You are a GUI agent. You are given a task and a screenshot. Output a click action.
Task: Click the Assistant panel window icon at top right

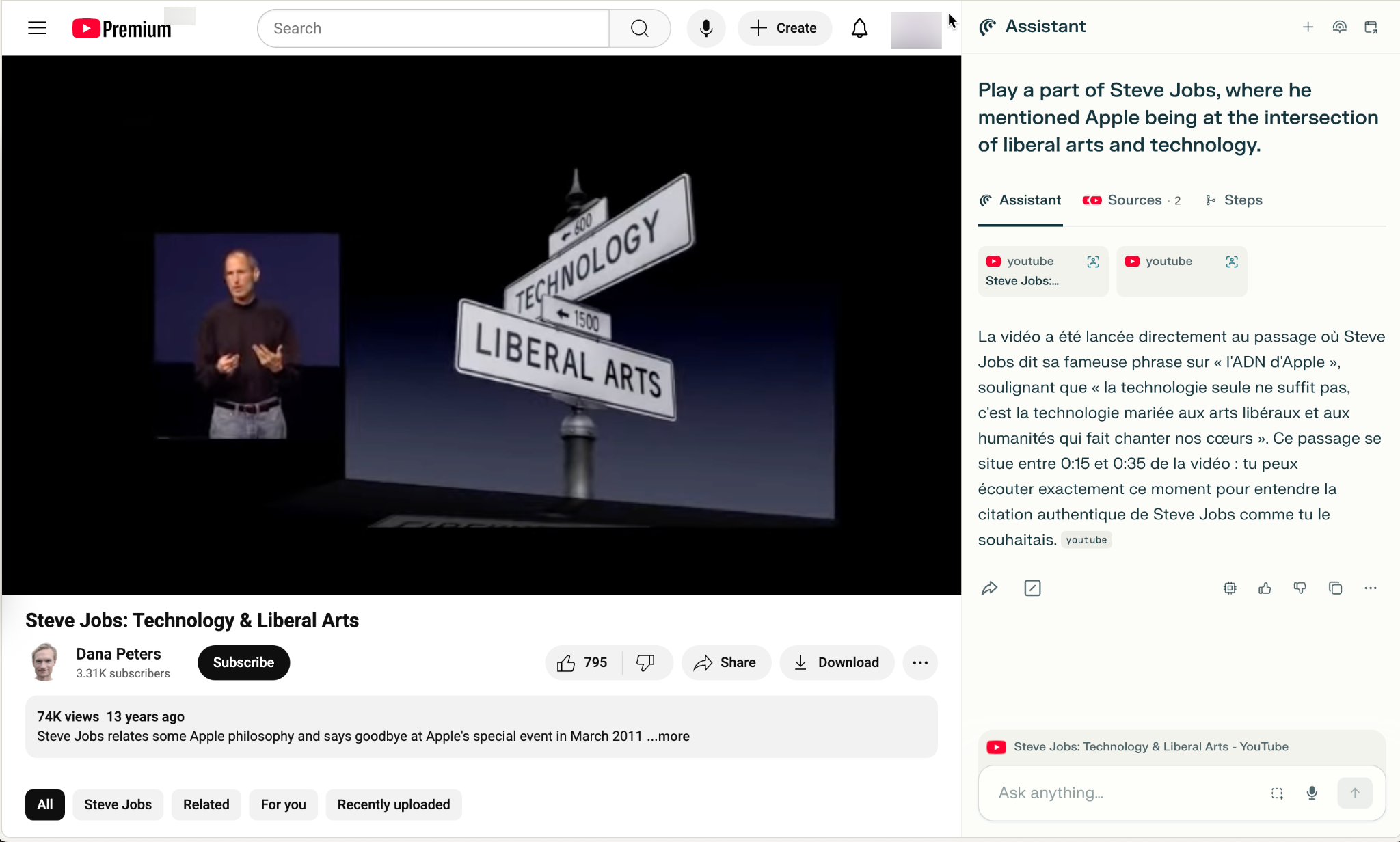pyautogui.click(x=1371, y=27)
